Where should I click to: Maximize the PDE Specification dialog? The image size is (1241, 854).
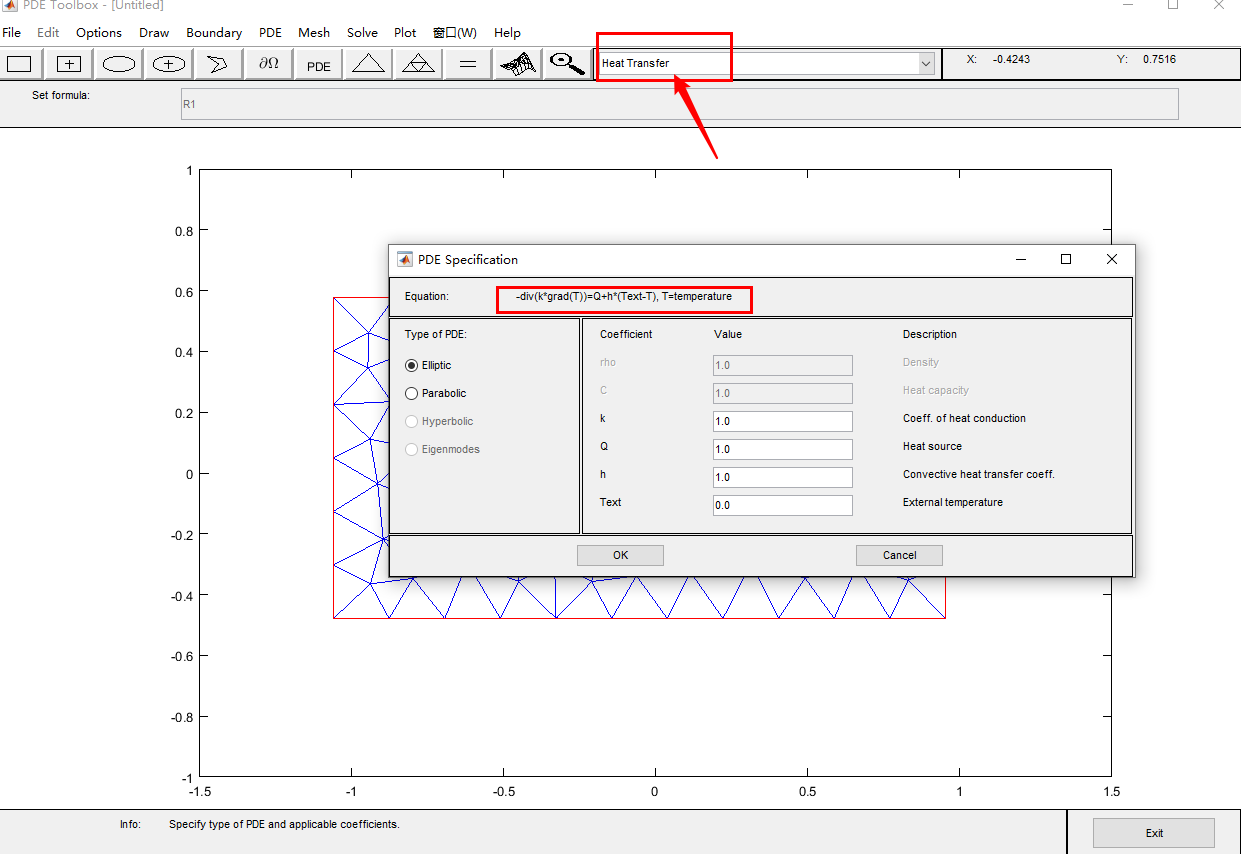point(1066,259)
